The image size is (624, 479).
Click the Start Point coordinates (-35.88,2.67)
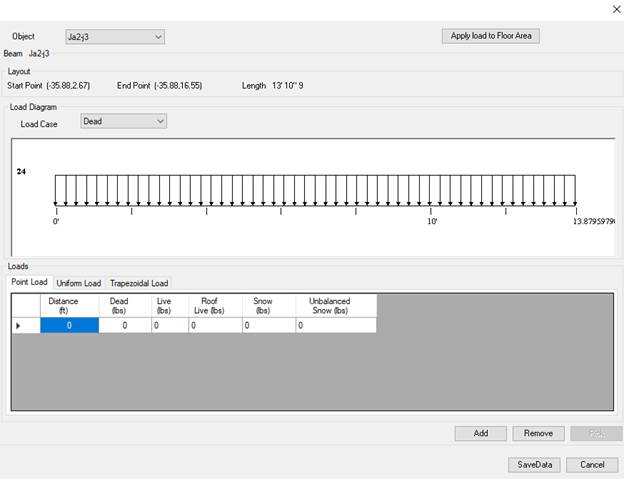coord(68,86)
